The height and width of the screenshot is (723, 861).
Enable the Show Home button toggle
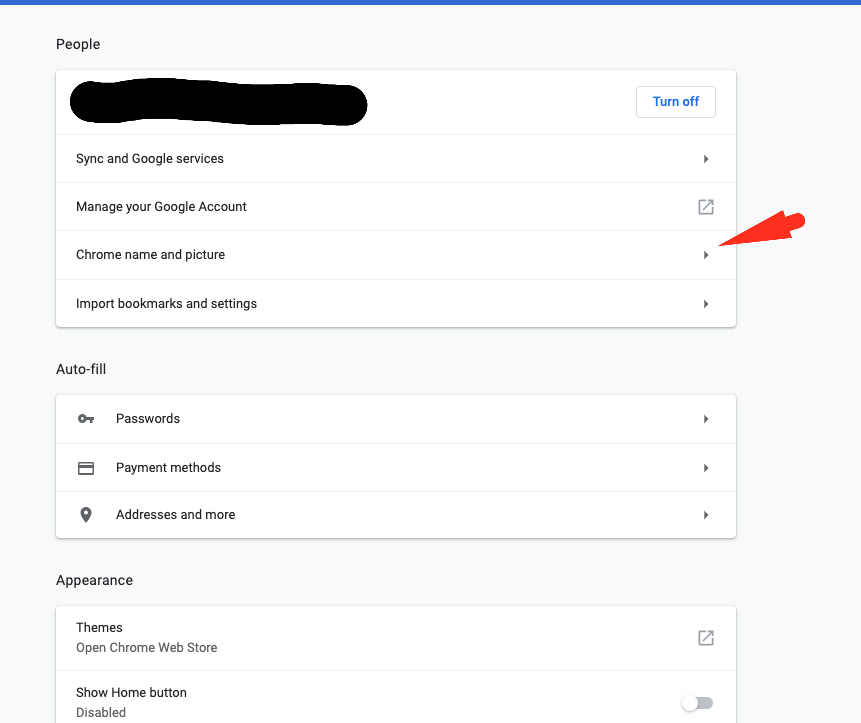click(x=697, y=703)
